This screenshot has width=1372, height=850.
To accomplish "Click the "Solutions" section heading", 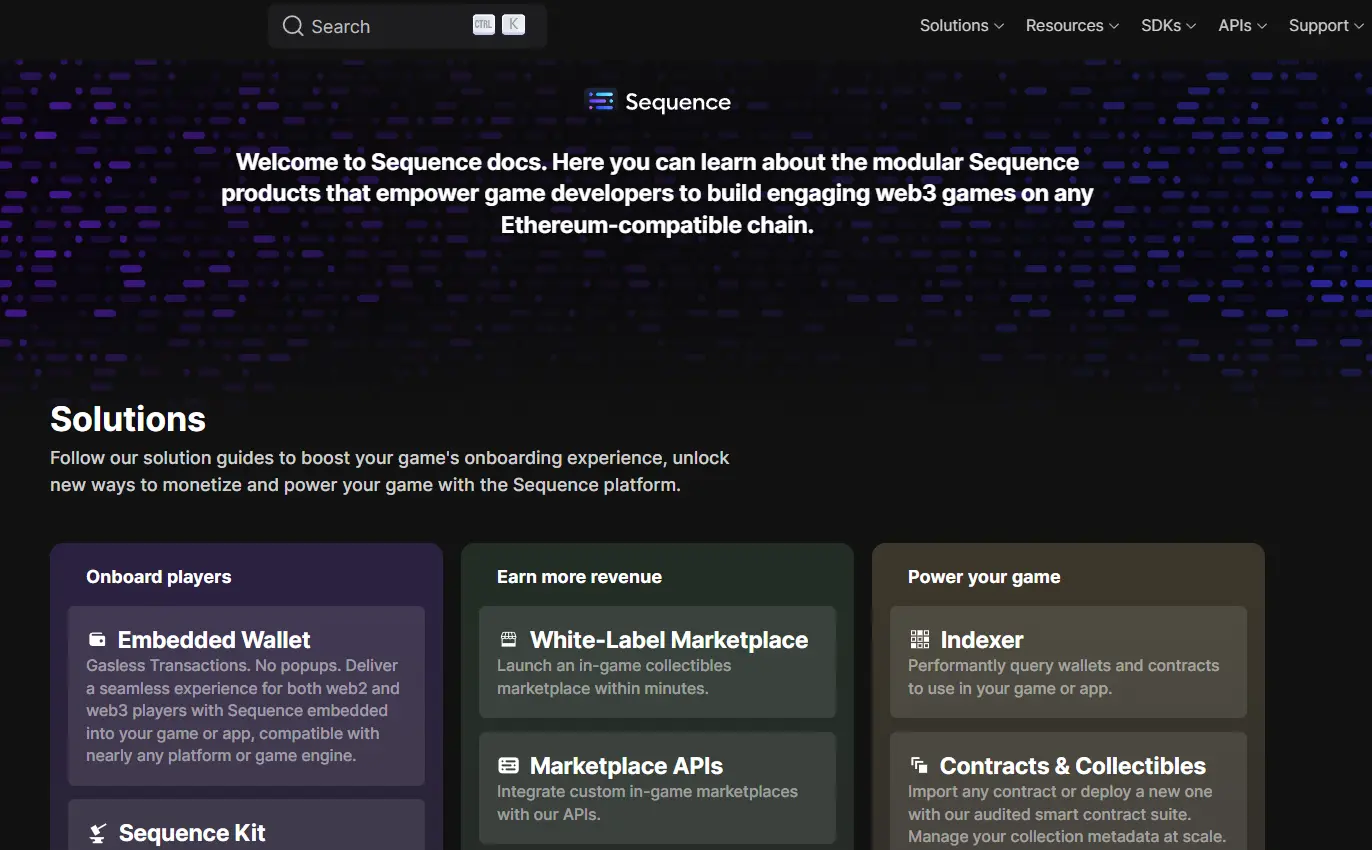I will 128,419.
